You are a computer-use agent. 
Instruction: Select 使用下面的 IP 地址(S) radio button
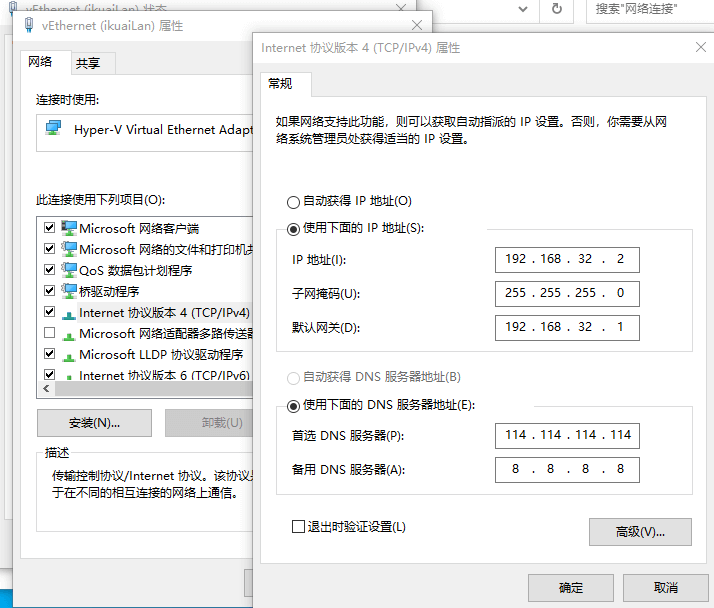(x=293, y=229)
